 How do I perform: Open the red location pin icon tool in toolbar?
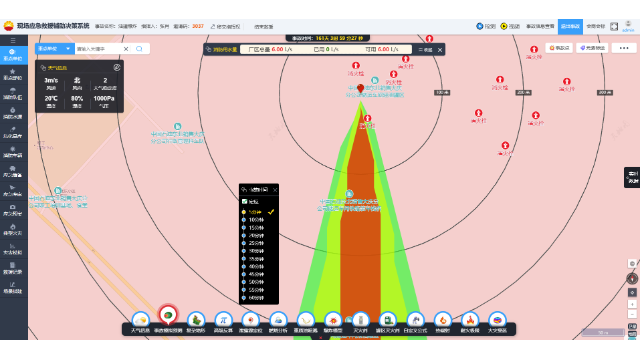pyautogui.click(x=251, y=320)
